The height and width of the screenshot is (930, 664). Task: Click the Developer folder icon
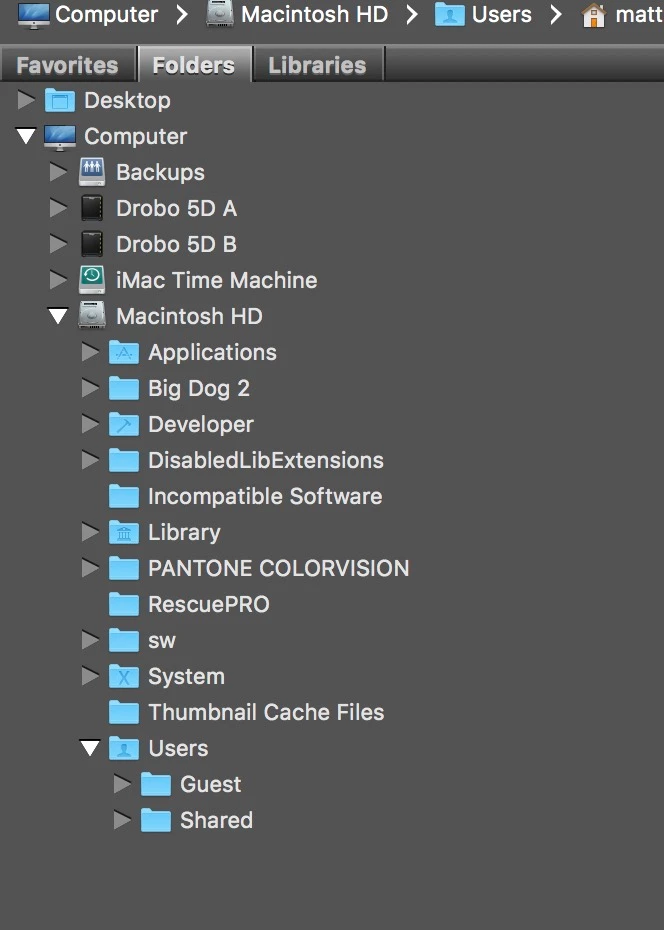pos(124,425)
